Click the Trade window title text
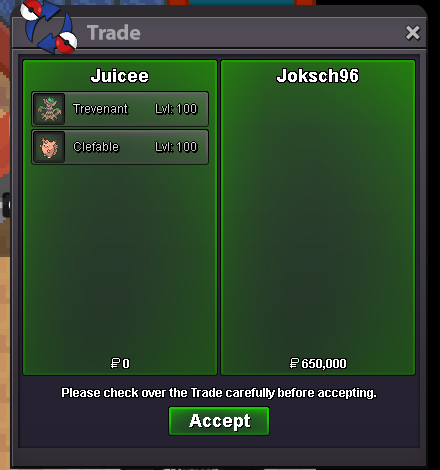 pos(114,33)
